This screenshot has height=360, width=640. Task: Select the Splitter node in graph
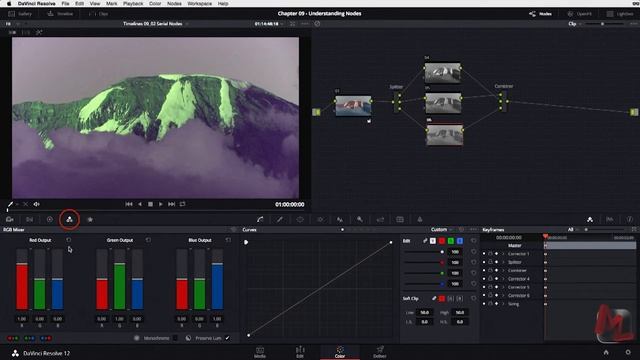tap(397, 102)
